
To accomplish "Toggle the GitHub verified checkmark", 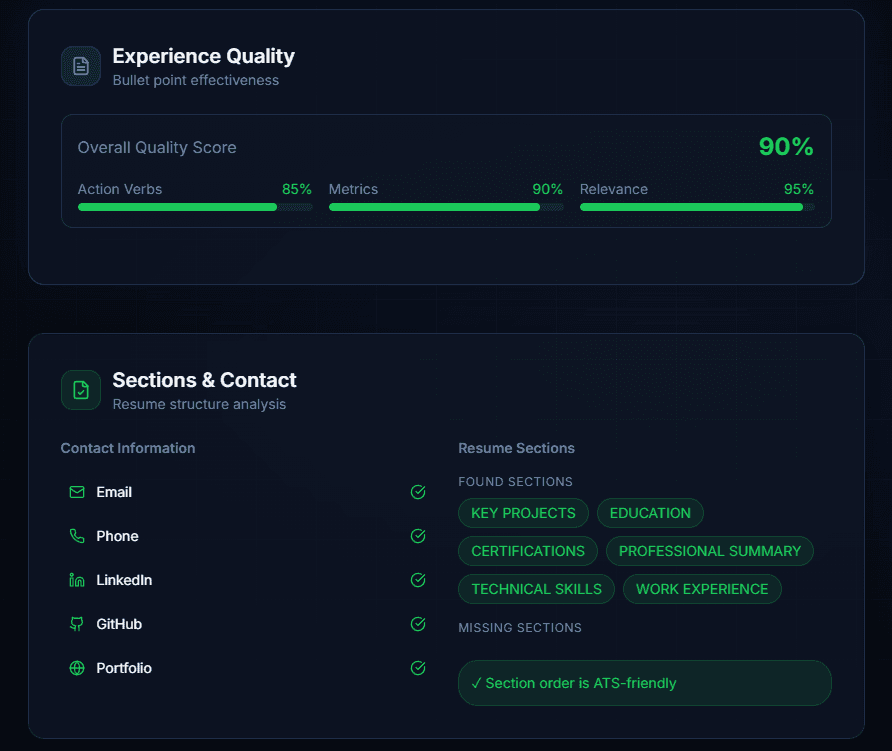I will (418, 624).
